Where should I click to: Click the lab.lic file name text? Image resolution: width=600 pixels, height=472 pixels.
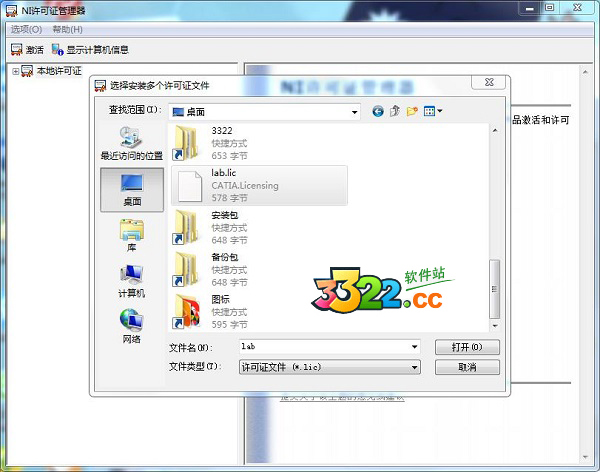point(223,173)
